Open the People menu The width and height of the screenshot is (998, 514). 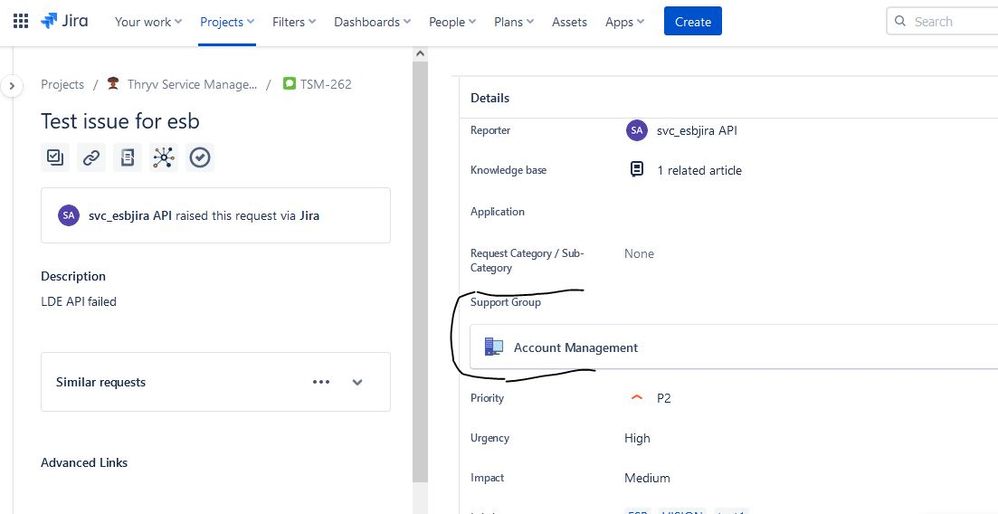click(453, 22)
